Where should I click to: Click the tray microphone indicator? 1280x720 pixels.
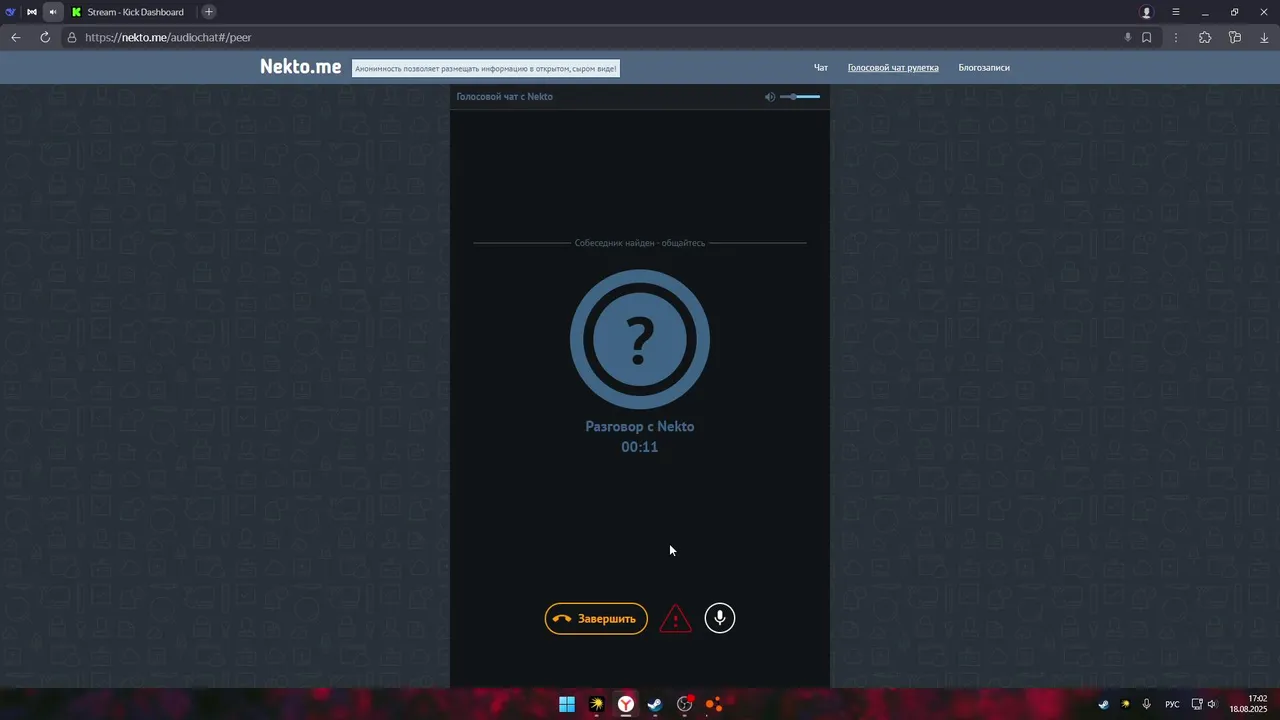click(1147, 704)
